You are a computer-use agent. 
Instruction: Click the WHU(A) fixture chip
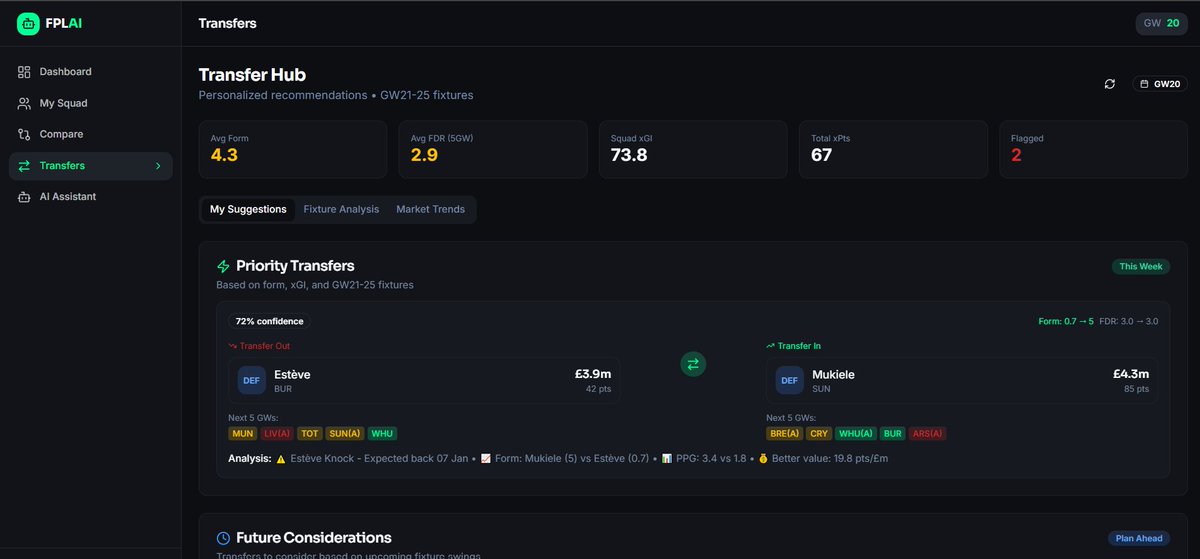(857, 434)
